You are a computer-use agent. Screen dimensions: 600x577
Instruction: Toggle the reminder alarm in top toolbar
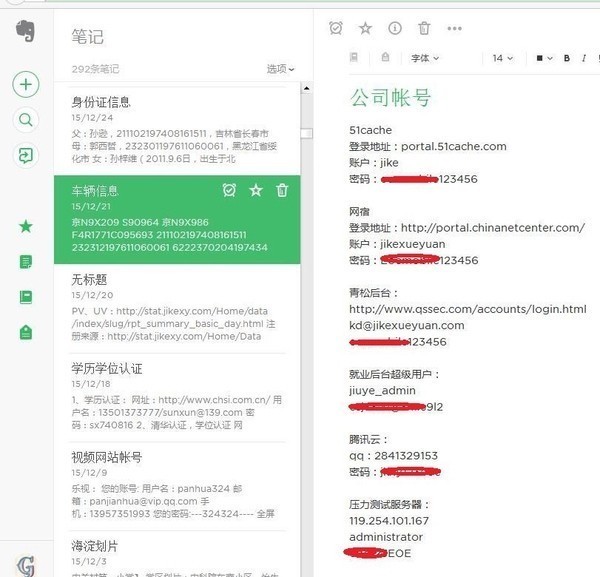(x=336, y=28)
